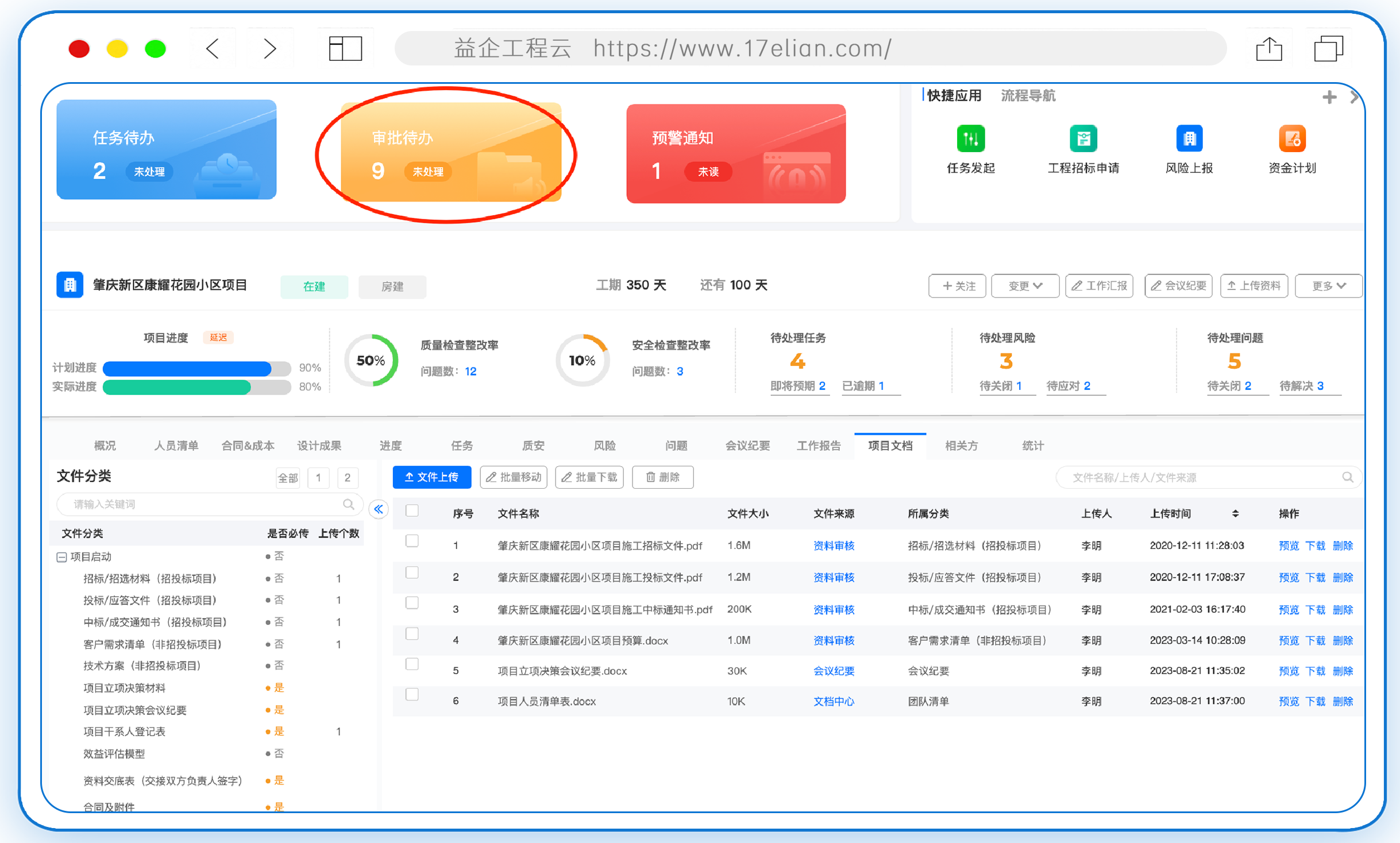
Task: Collapse the file category panel with double-arrow
Action: (379, 509)
